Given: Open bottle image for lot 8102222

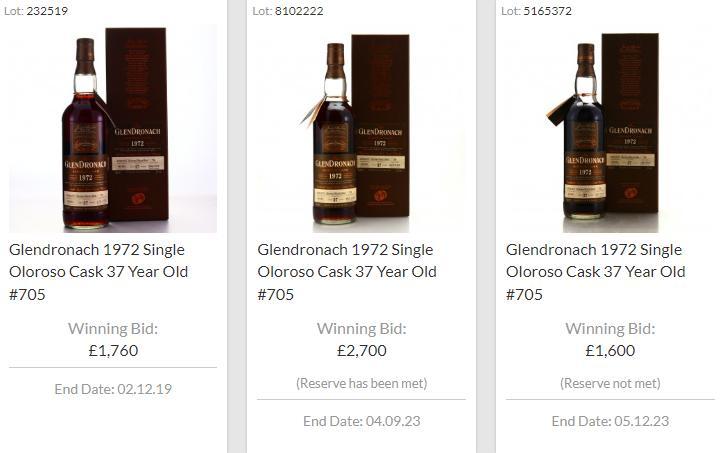Looking at the screenshot, I should pyautogui.click(x=361, y=129).
